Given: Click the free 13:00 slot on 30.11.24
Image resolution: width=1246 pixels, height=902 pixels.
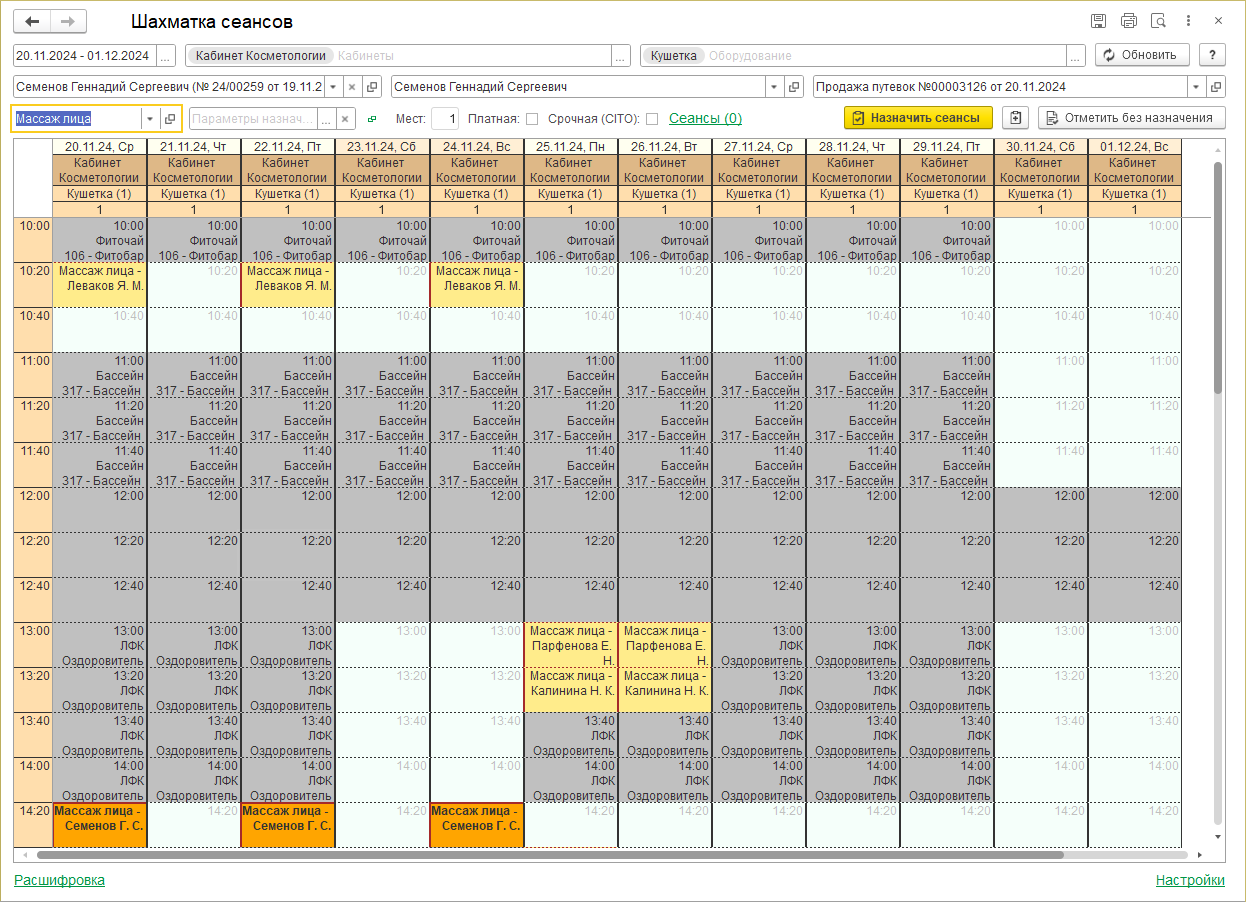Looking at the screenshot, I should coord(1040,645).
